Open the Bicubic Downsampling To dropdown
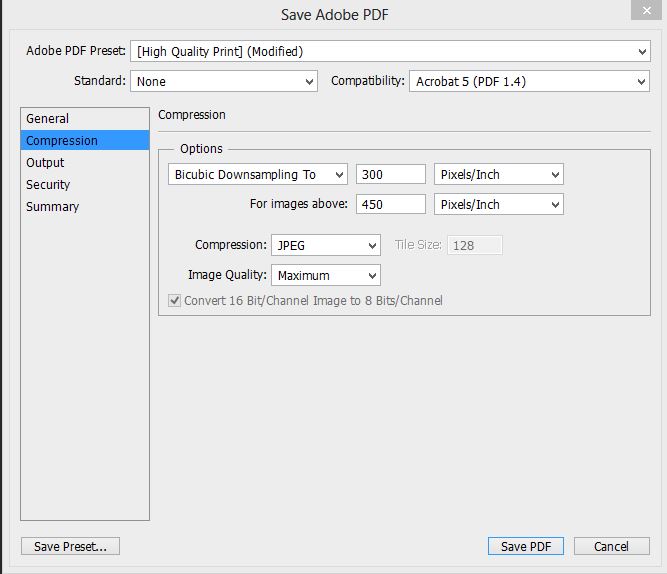The width and height of the screenshot is (667, 574). pos(258,174)
